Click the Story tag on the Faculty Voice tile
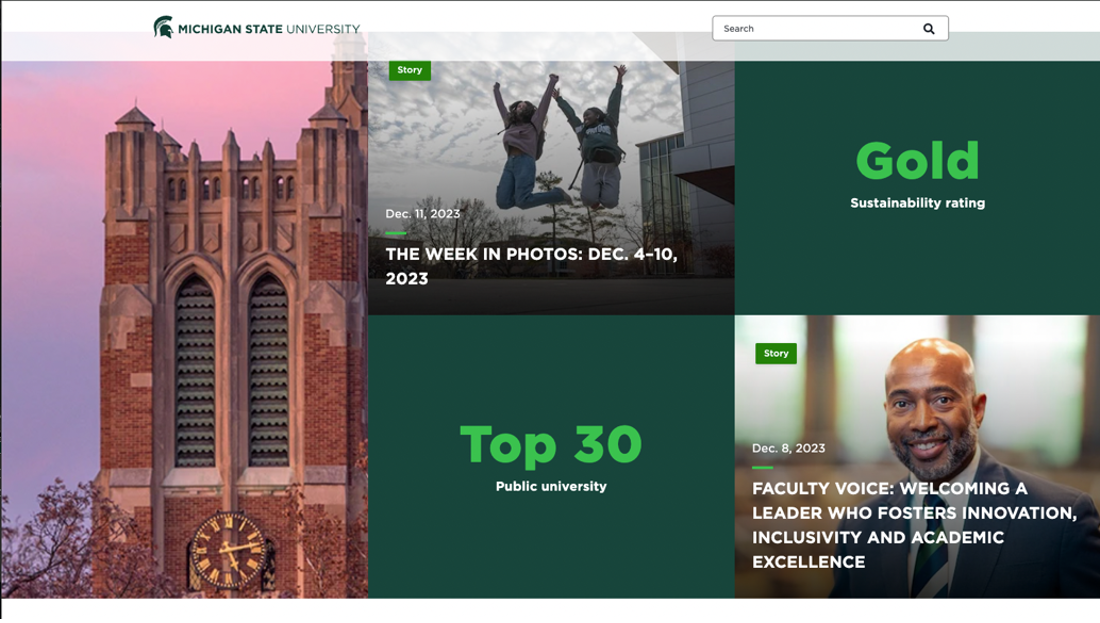Screen dimensions: 1100x623 pyautogui.click(x=776, y=353)
